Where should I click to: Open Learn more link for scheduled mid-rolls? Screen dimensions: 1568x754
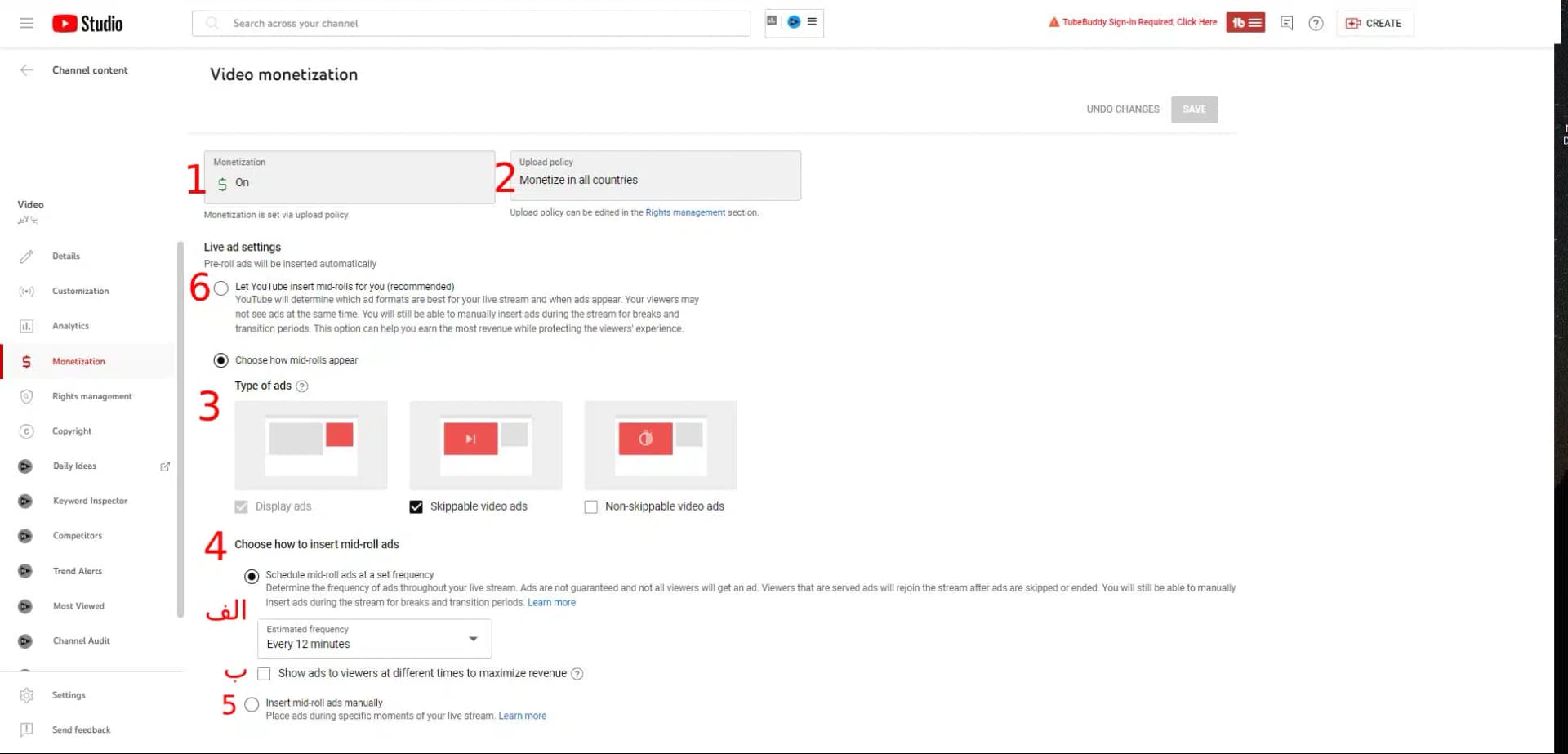(551, 603)
